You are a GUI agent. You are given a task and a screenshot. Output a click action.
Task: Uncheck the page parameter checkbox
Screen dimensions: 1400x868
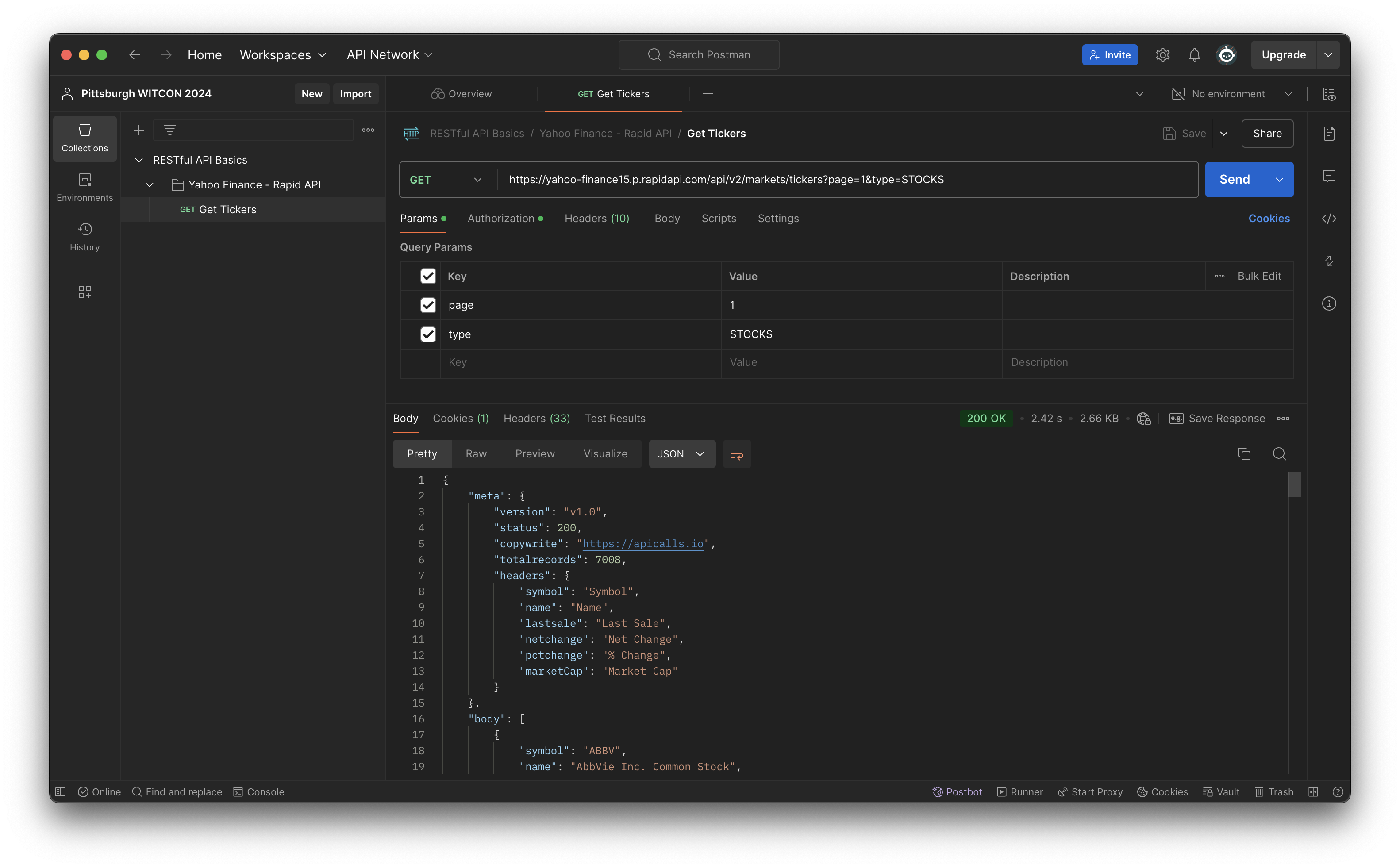tap(427, 305)
